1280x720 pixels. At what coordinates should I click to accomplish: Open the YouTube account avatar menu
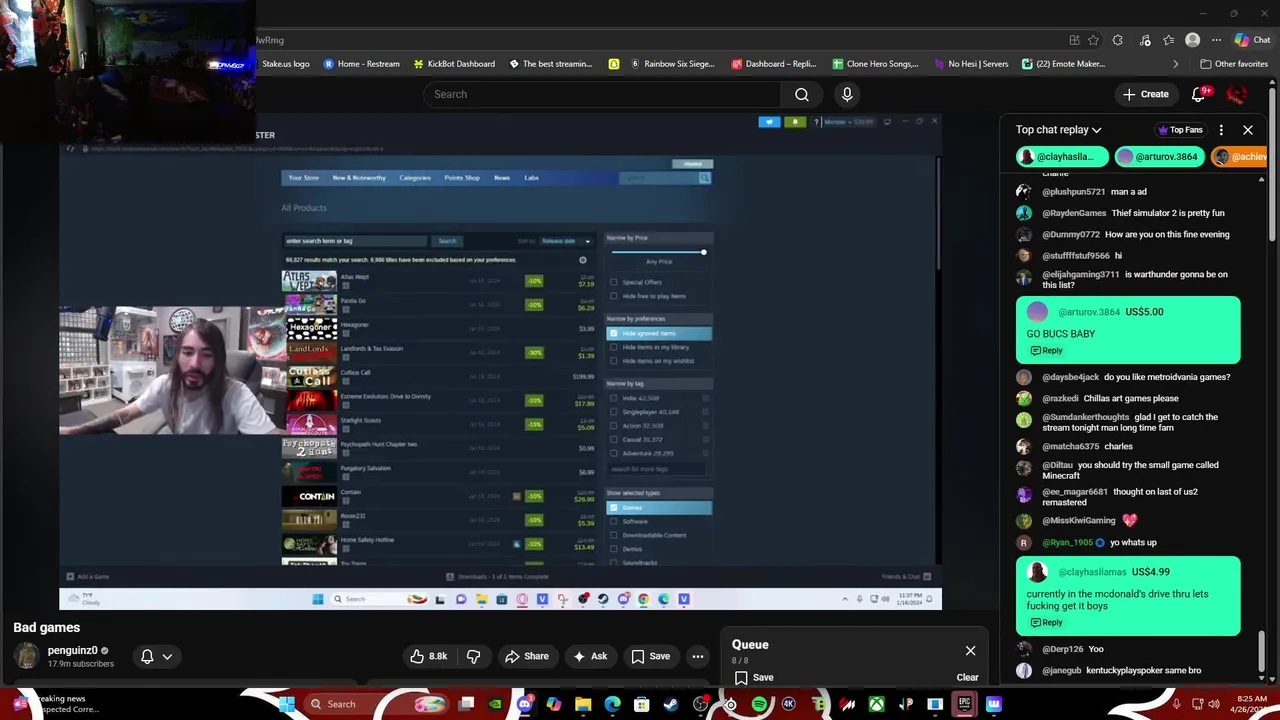click(x=1237, y=94)
